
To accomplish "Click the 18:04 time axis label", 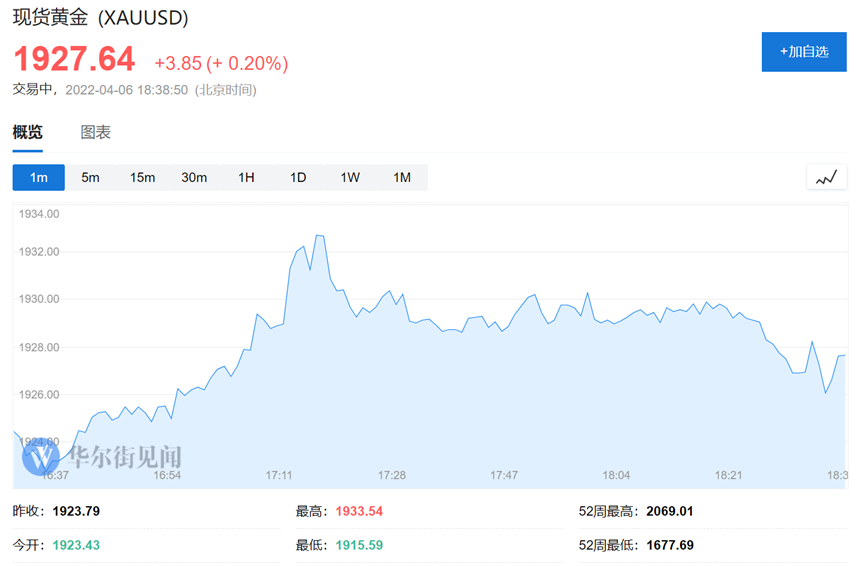I will [x=616, y=475].
